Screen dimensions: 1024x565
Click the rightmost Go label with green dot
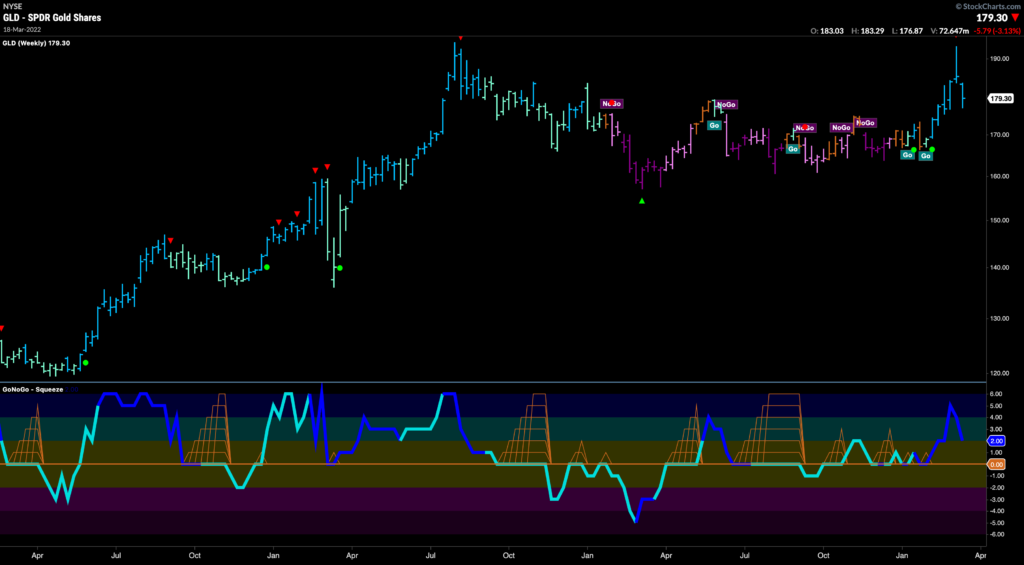point(926,155)
